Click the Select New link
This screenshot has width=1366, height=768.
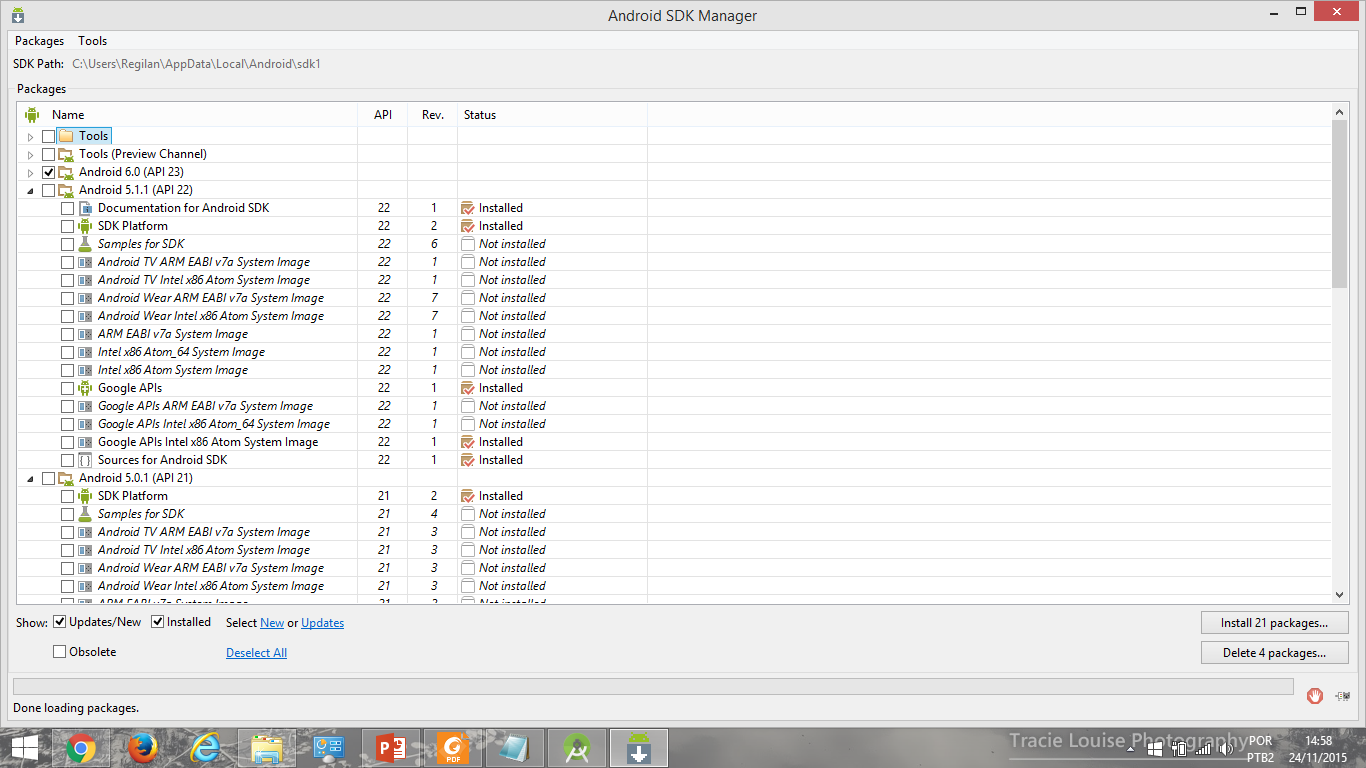click(272, 623)
